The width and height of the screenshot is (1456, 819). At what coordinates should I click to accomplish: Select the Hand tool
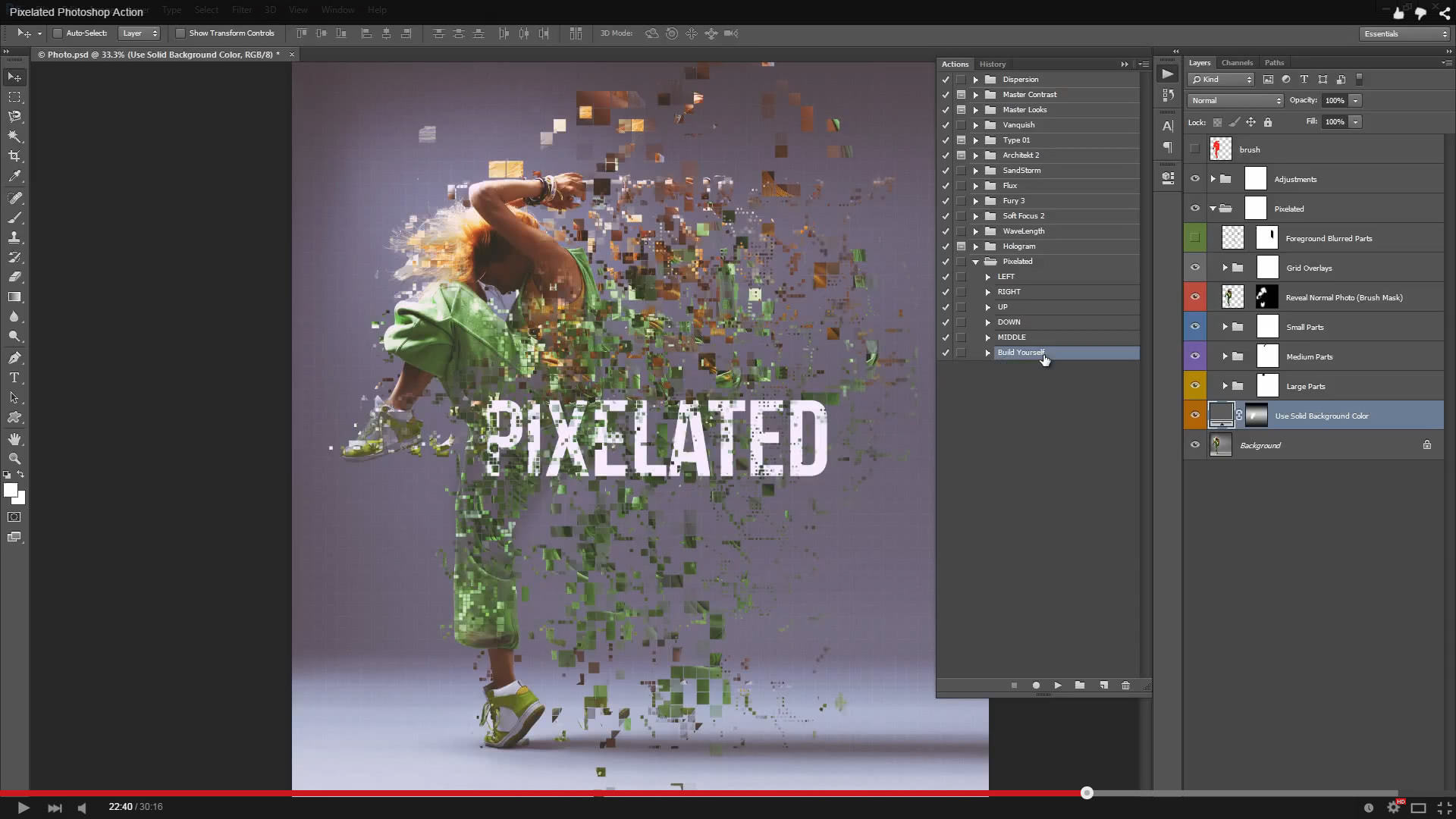point(14,438)
